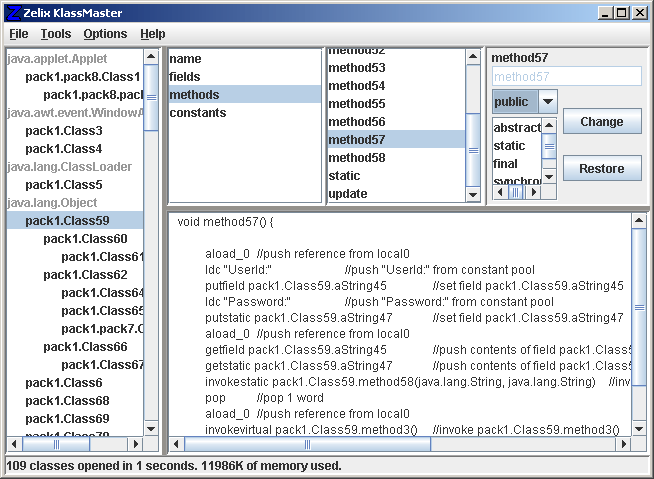The image size is (654, 479).
Task: Click the modifier list scroll up arrow
Action: pos(549,125)
